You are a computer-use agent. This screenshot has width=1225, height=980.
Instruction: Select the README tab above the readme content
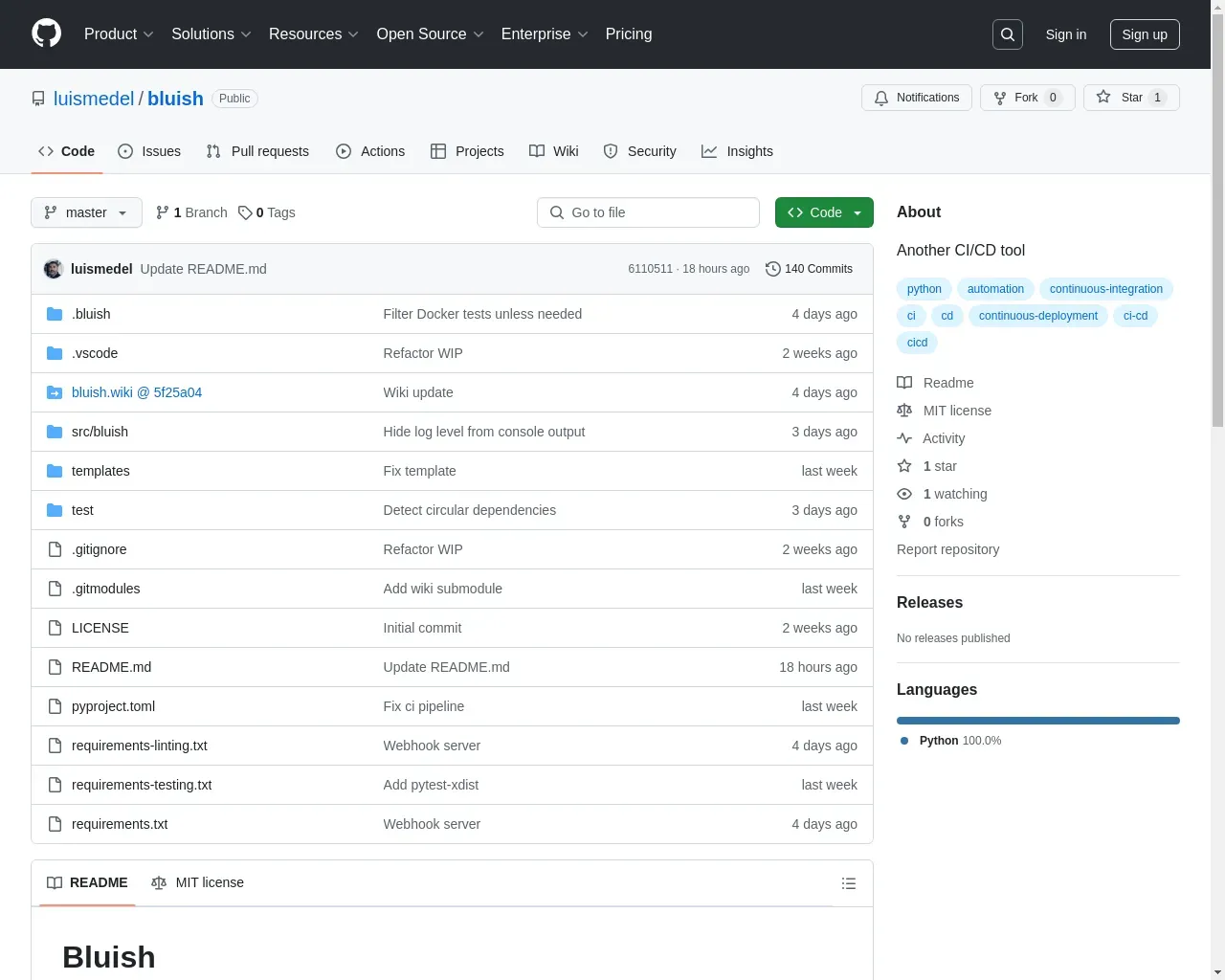(x=87, y=882)
